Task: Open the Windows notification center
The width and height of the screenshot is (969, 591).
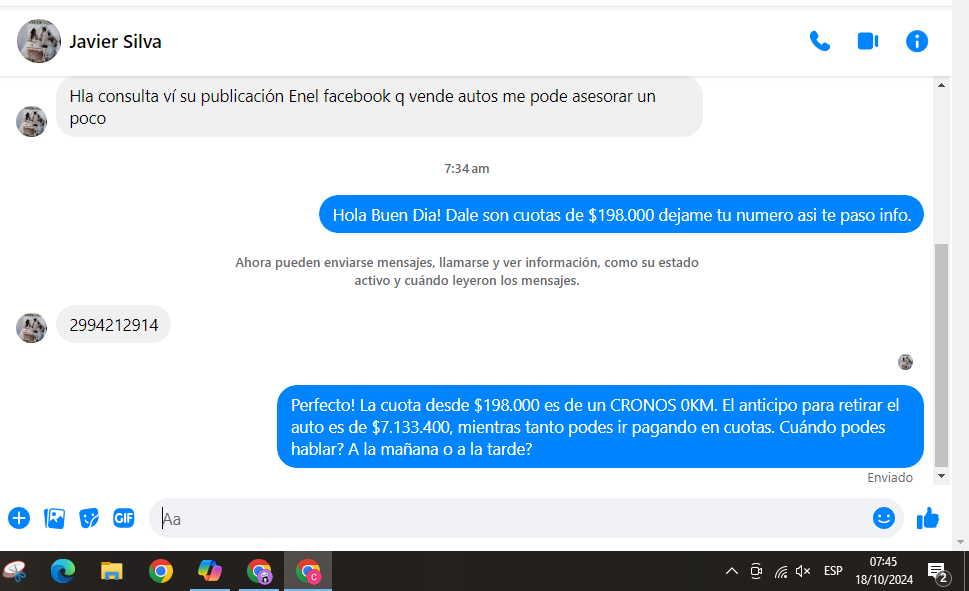Action: 937,572
